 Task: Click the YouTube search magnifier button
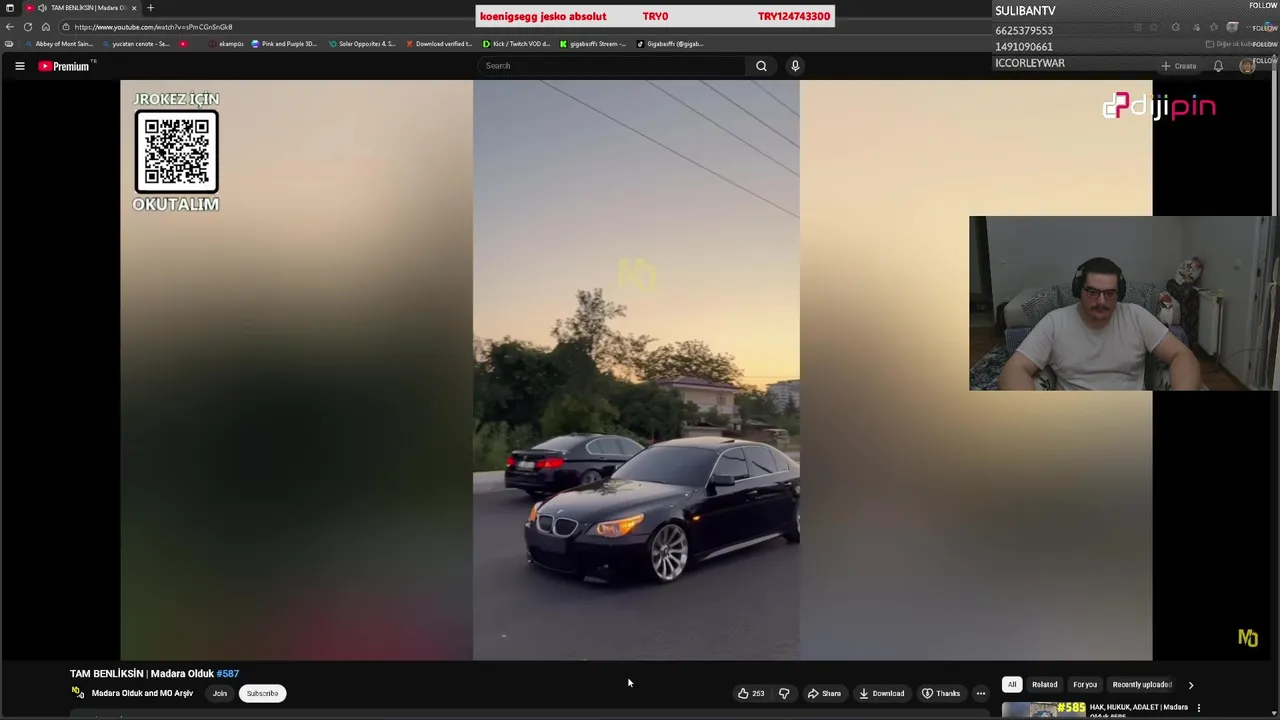761,66
